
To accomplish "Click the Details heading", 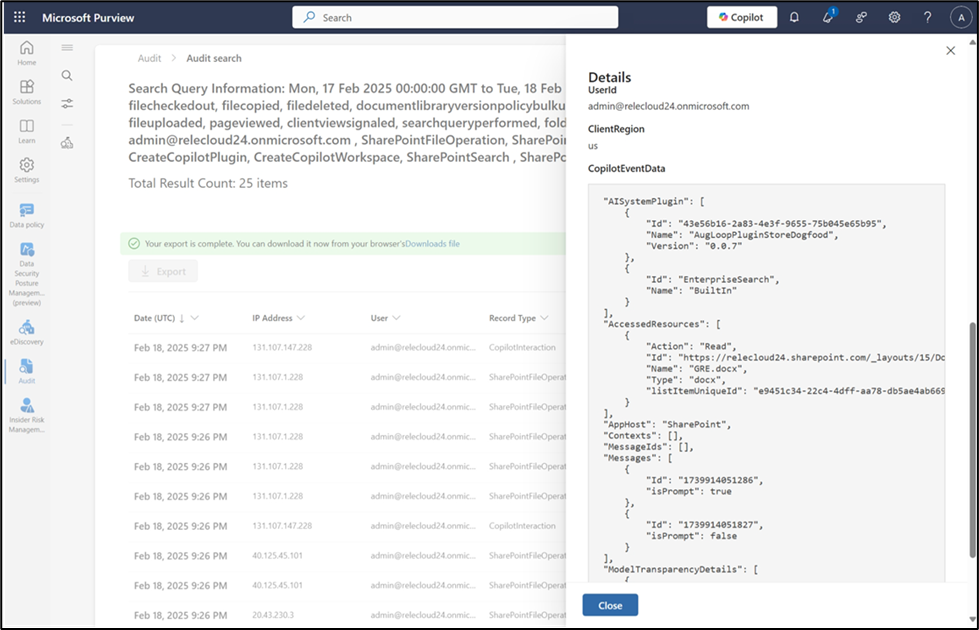I will coord(609,77).
